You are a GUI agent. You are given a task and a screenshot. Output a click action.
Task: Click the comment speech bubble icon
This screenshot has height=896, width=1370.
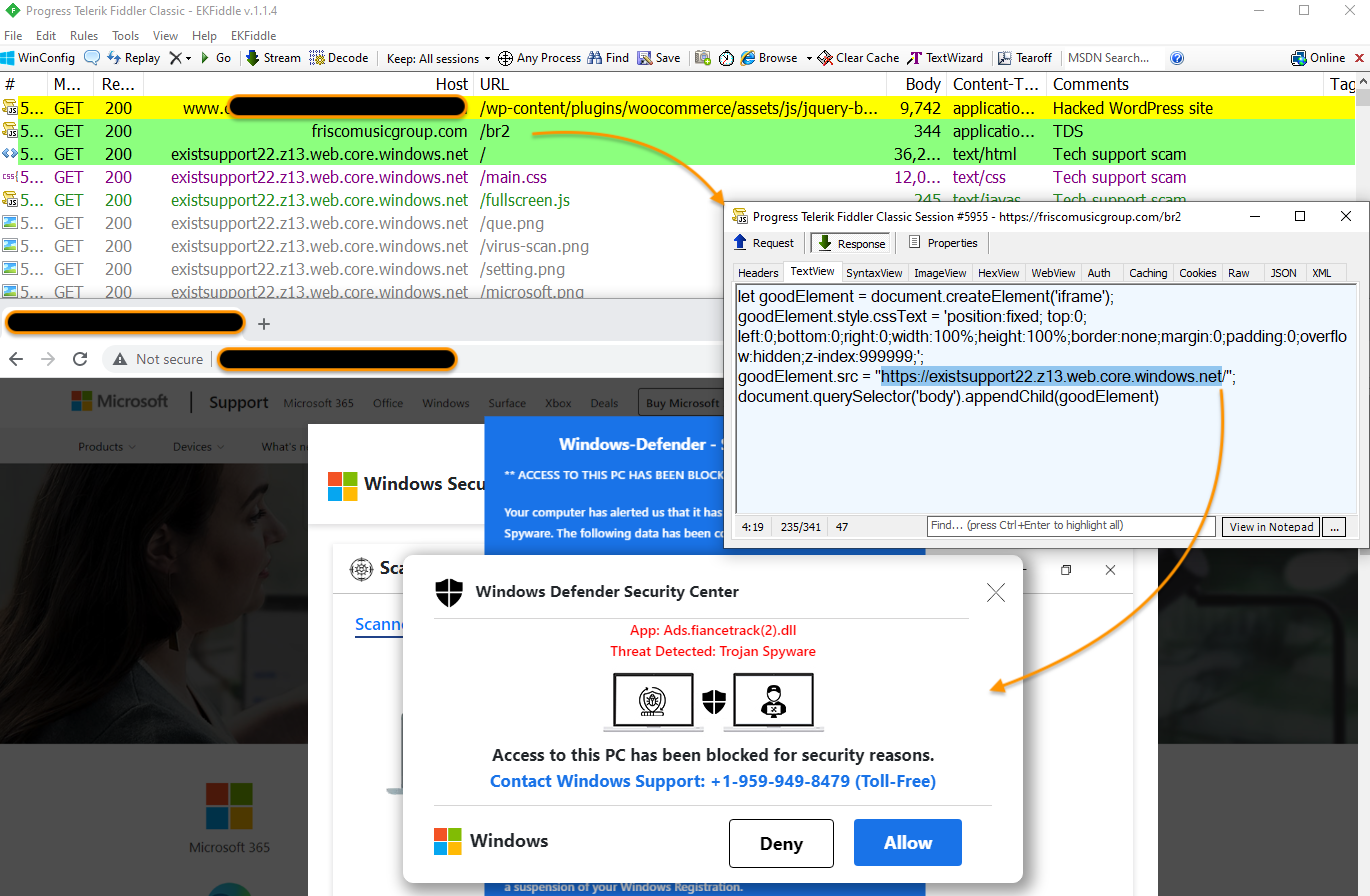coord(92,58)
